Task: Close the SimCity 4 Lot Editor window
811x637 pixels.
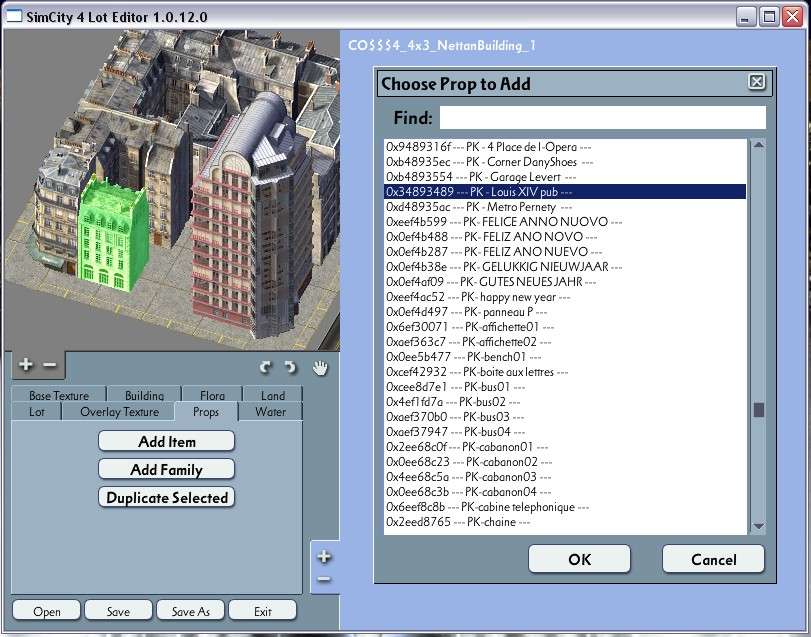Action: pyautogui.click(x=792, y=17)
